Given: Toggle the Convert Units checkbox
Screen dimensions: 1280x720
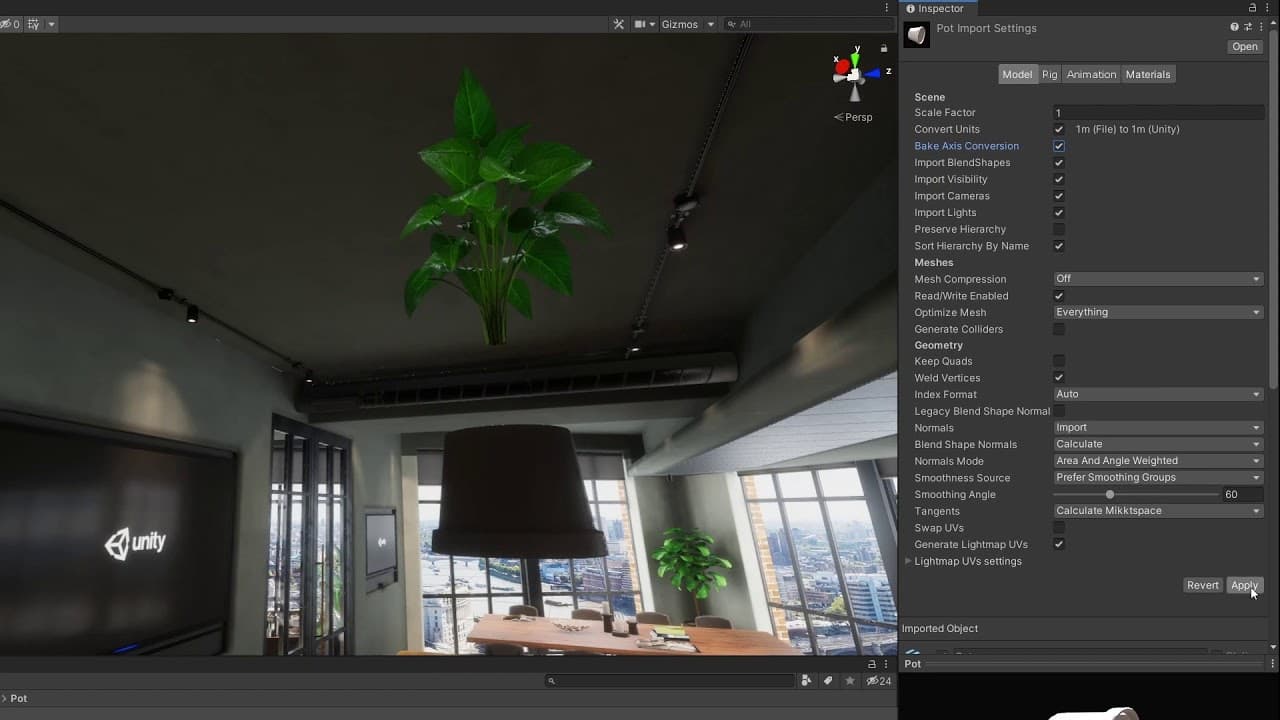Looking at the screenshot, I should 1059,129.
